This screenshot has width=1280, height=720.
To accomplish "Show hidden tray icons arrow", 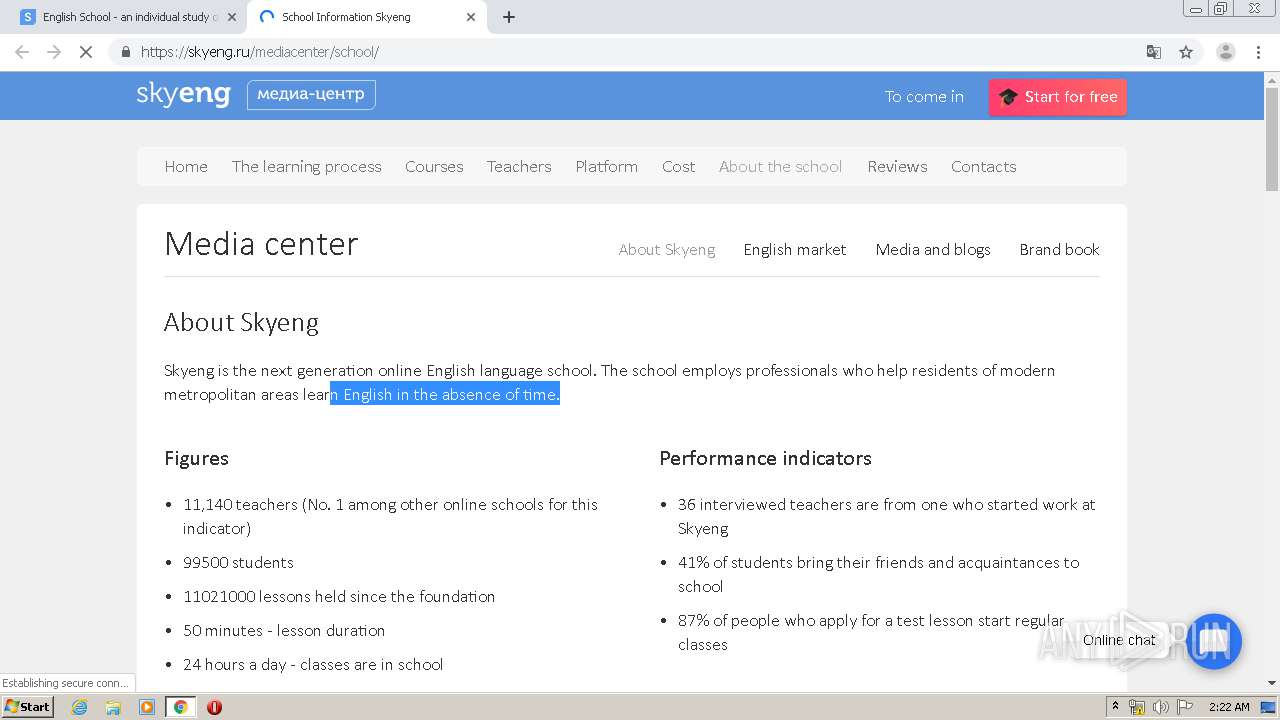I will pyautogui.click(x=1115, y=707).
